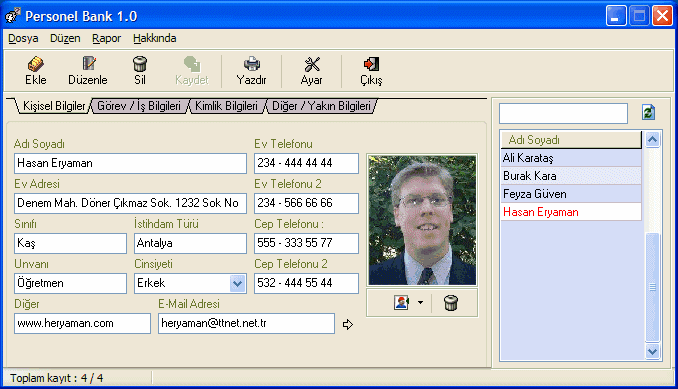Click the Ev Telefonu 2 field
Screen dimensions: 678x389
pos(306,203)
